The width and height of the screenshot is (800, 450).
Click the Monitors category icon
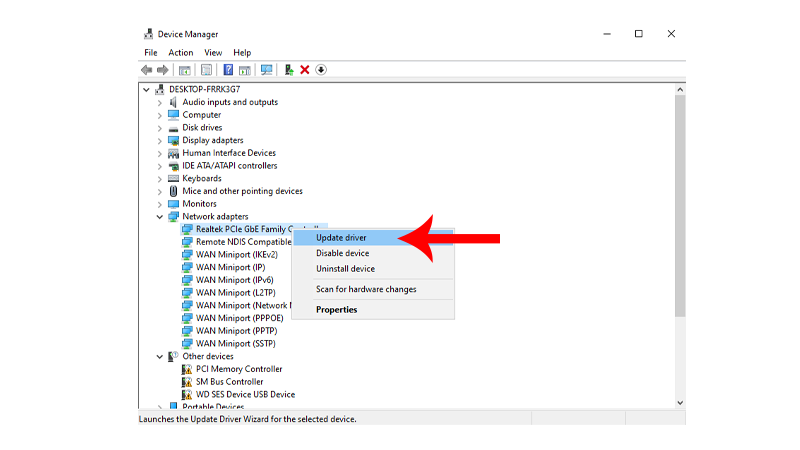[x=173, y=204]
